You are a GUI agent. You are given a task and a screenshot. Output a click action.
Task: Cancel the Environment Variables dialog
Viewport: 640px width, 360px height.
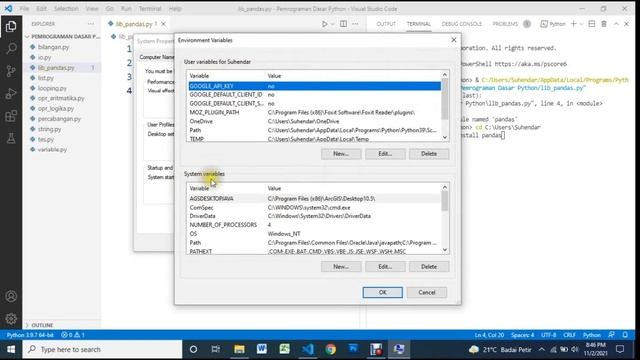coord(427,292)
